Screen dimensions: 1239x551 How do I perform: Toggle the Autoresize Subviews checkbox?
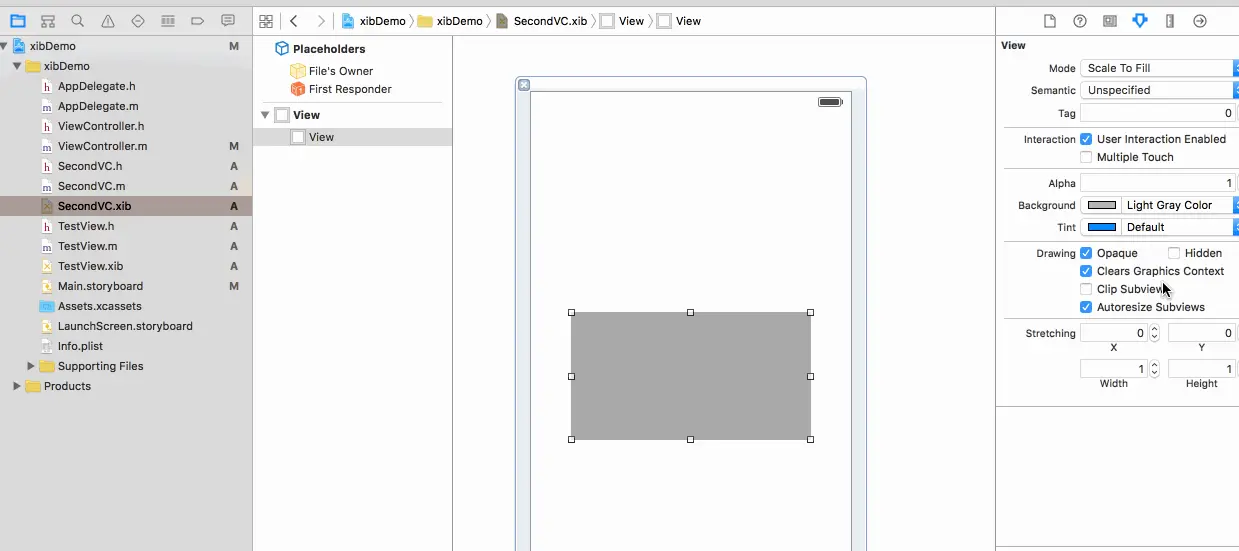(x=1086, y=307)
